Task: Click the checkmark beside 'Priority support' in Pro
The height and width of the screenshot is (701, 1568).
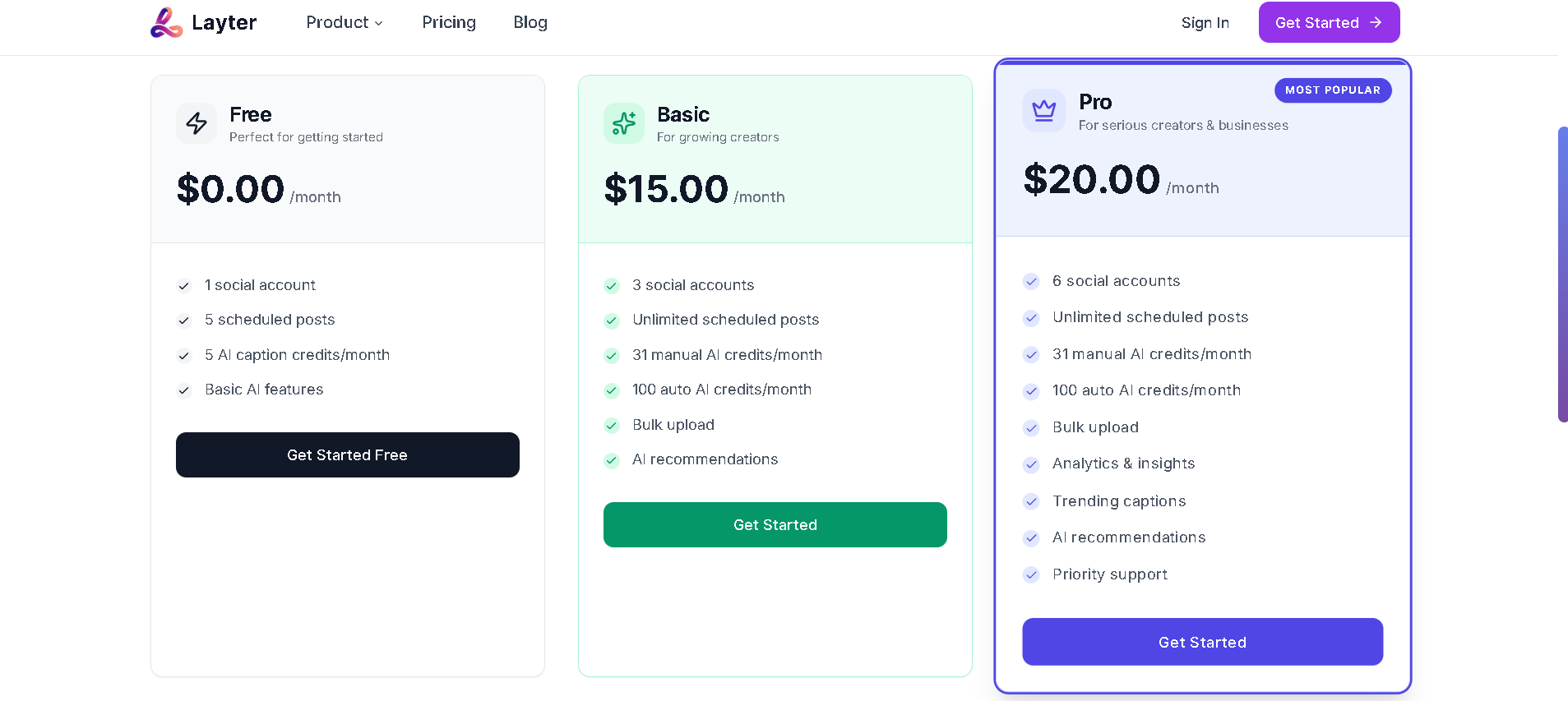Action: click(x=1031, y=575)
